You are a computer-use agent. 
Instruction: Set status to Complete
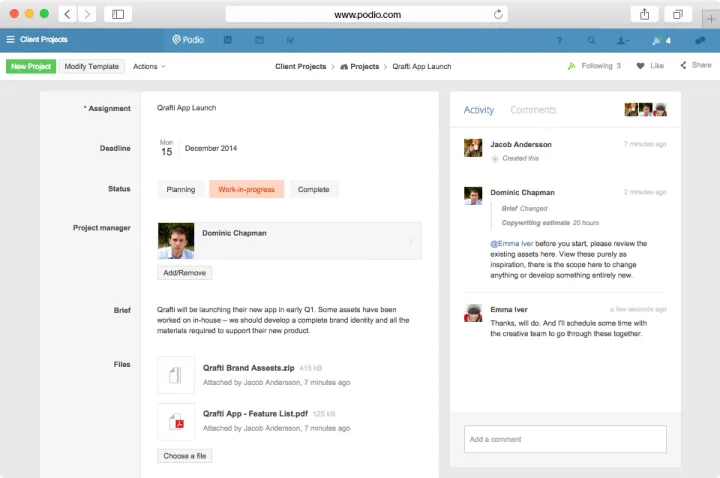(314, 189)
